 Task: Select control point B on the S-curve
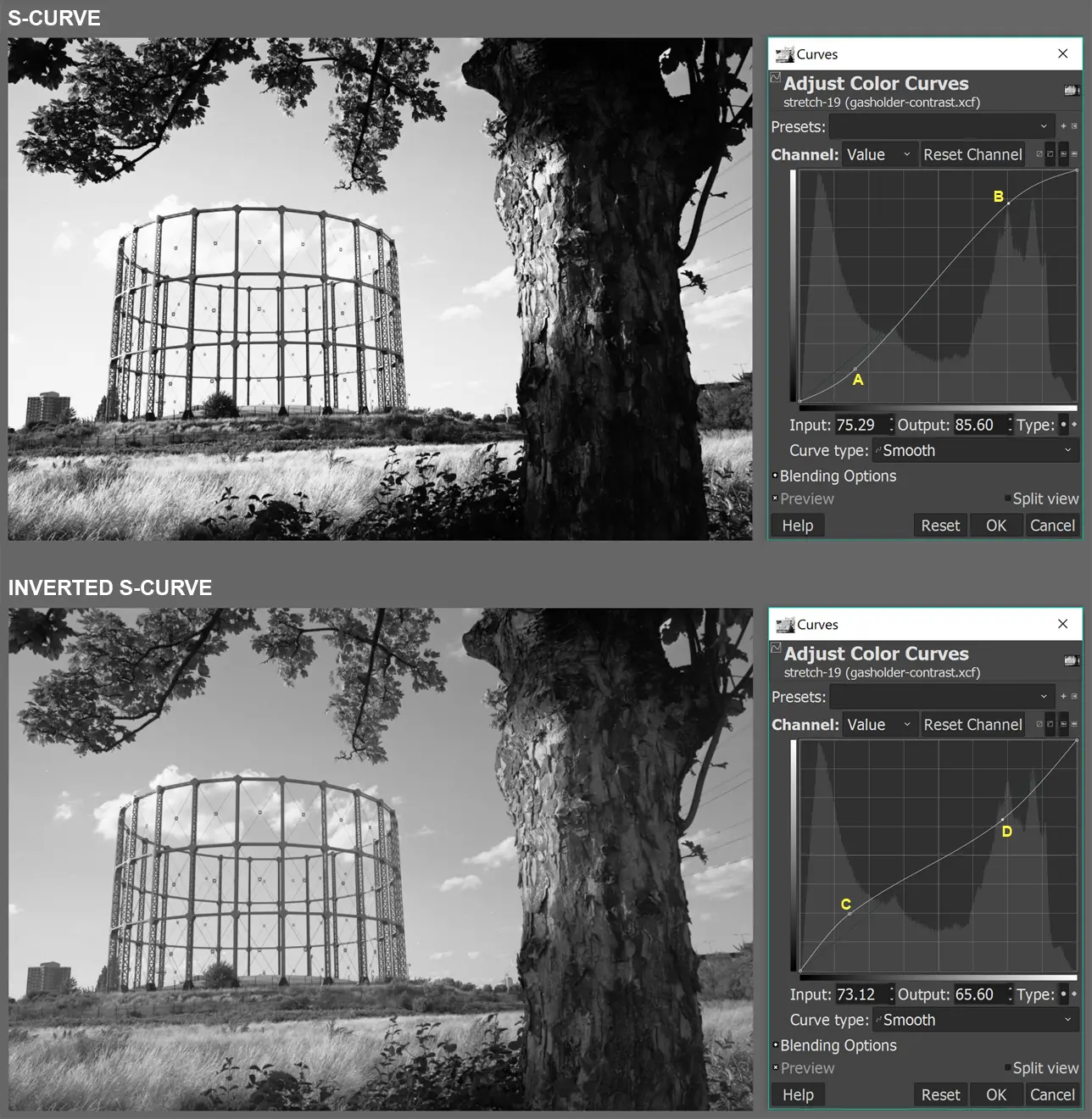(1008, 203)
